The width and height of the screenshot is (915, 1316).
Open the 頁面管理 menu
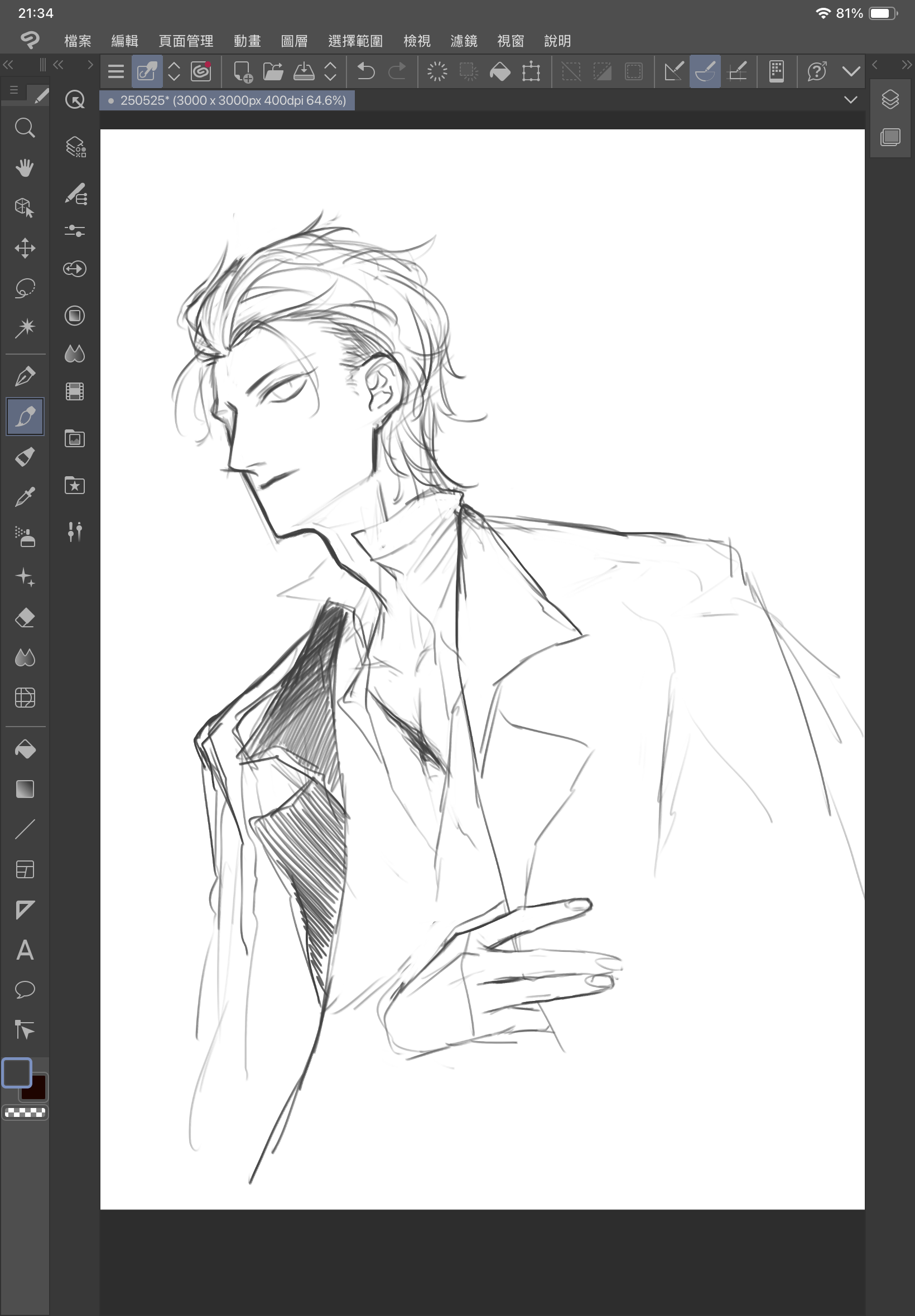click(186, 41)
